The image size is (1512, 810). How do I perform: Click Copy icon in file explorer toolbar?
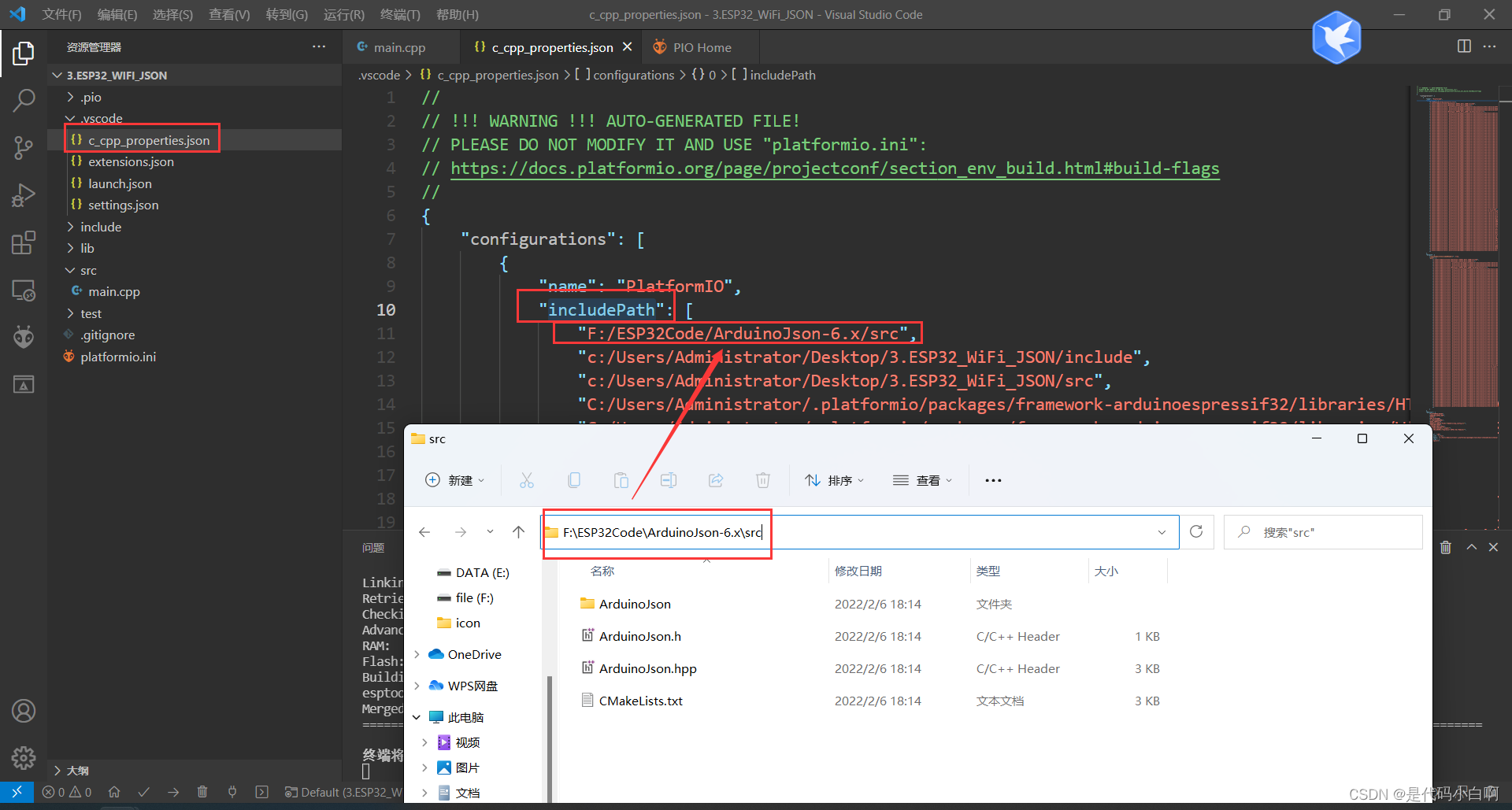(574, 480)
